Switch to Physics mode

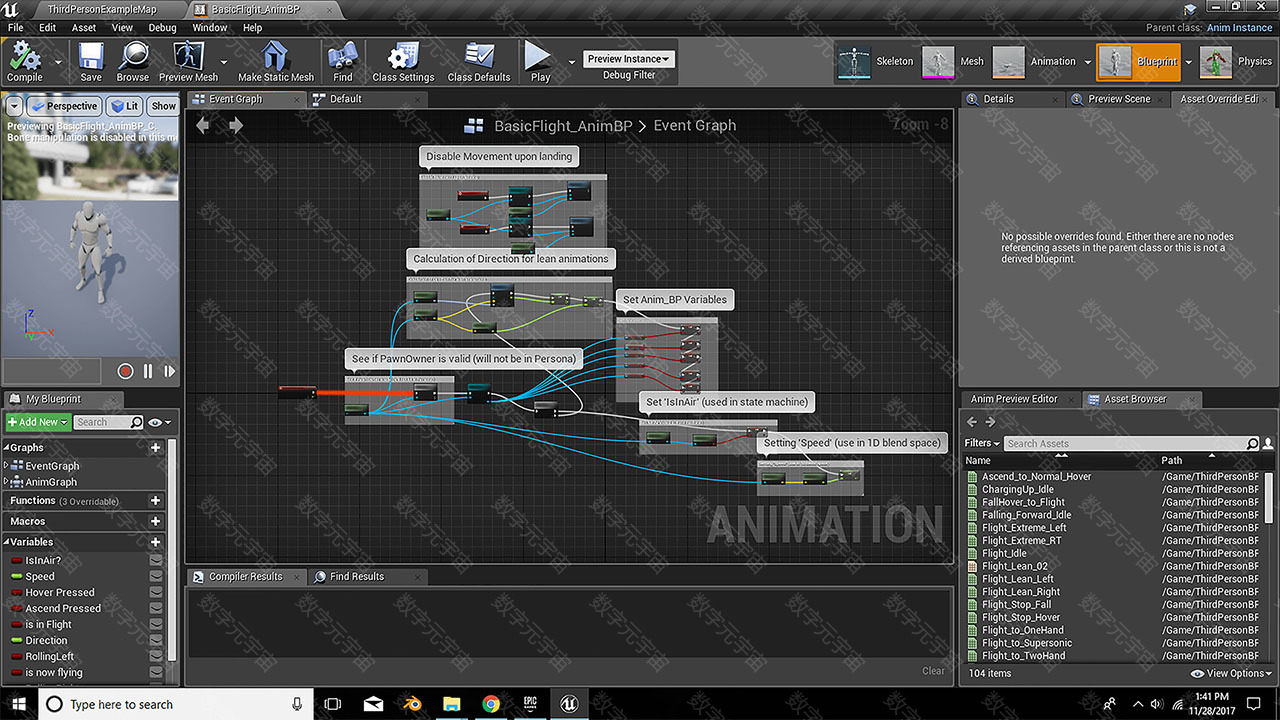[x=1236, y=62]
